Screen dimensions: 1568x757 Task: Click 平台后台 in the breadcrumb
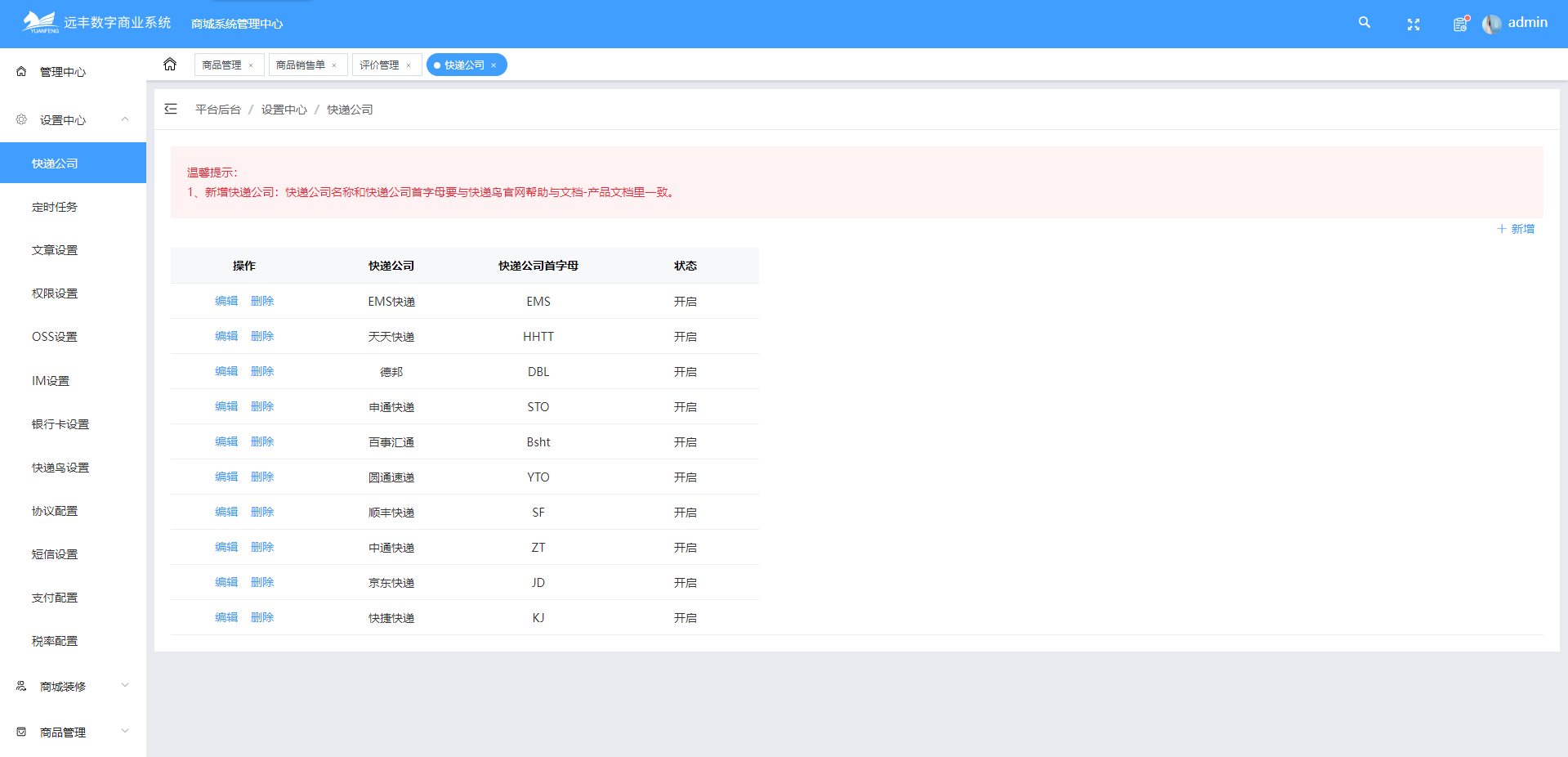coord(218,110)
